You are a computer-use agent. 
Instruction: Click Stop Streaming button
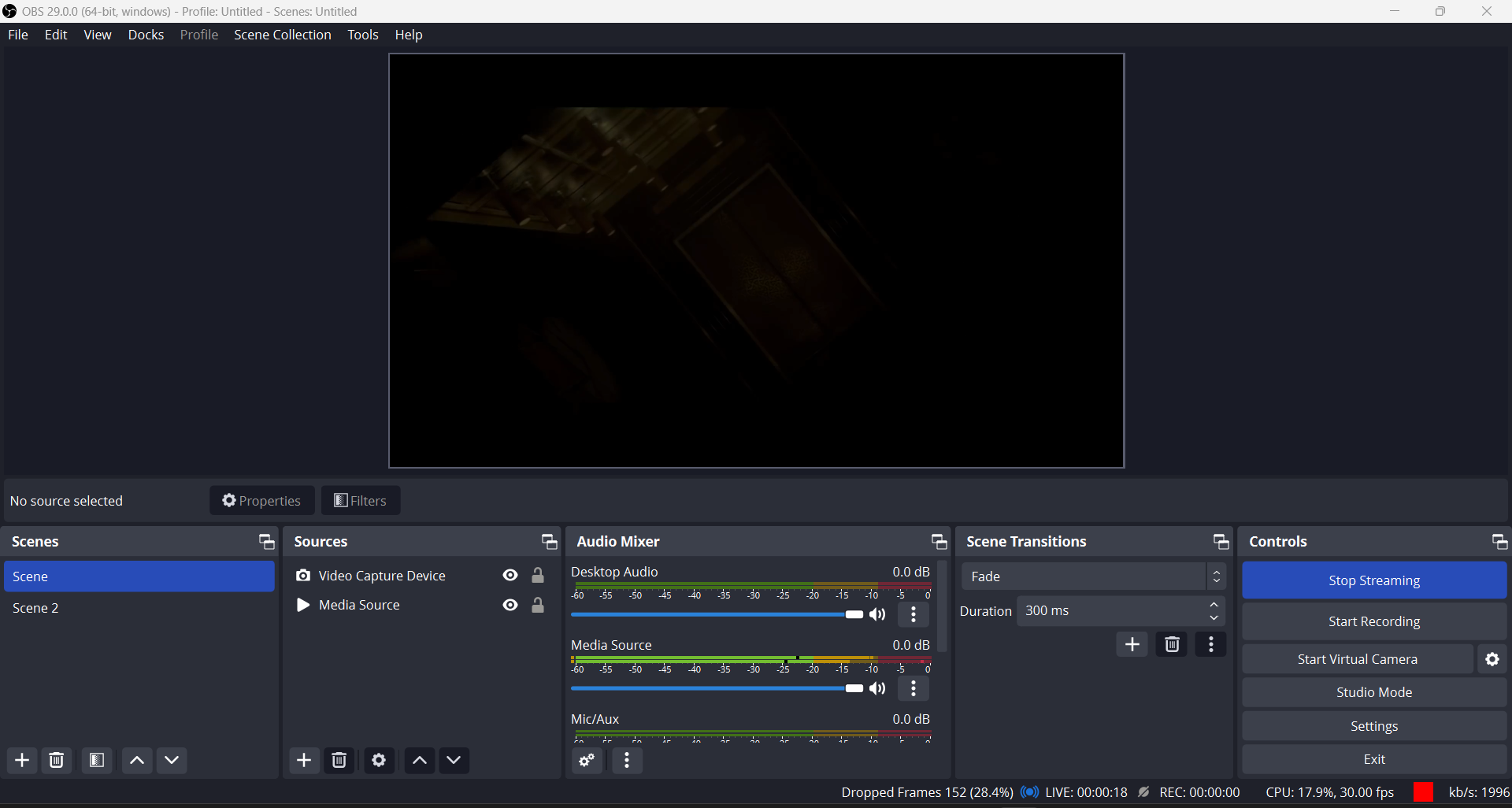[x=1374, y=580]
